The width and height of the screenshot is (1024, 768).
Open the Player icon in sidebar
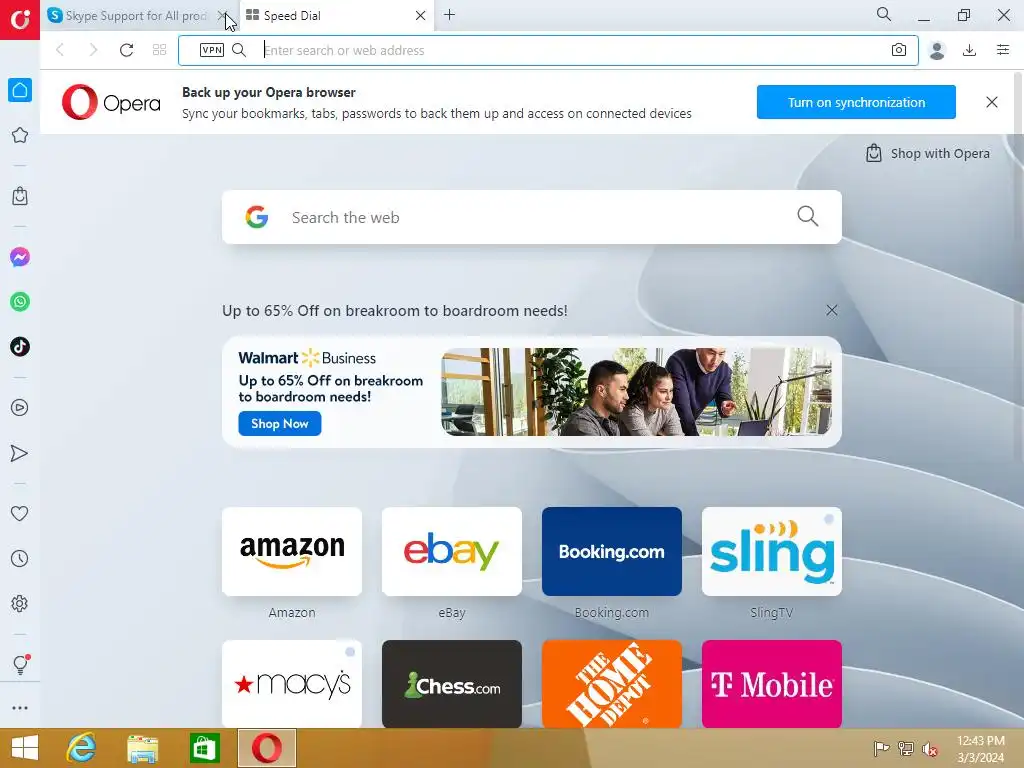(x=20, y=408)
